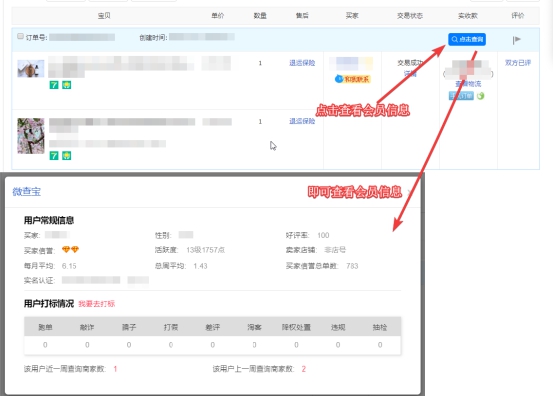Click the red 我要去打标 link
554x397 pixels.
pyautogui.click(x=96, y=304)
